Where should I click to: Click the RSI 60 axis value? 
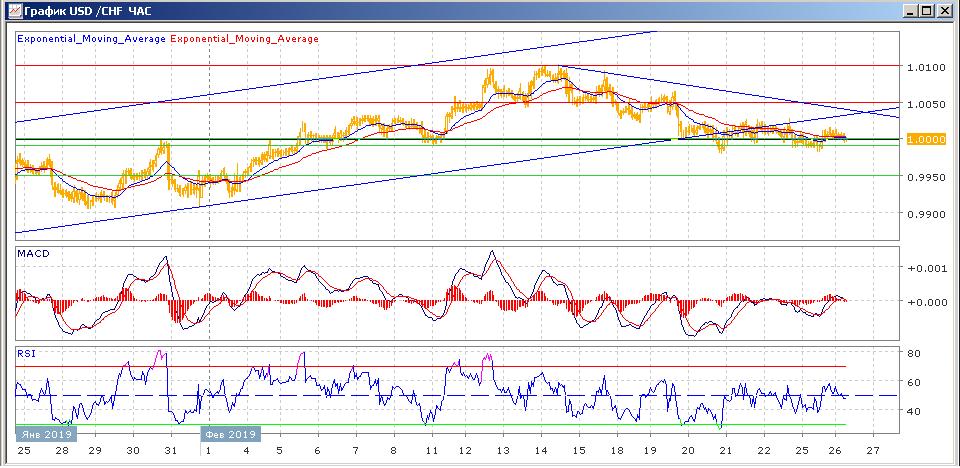tap(914, 382)
